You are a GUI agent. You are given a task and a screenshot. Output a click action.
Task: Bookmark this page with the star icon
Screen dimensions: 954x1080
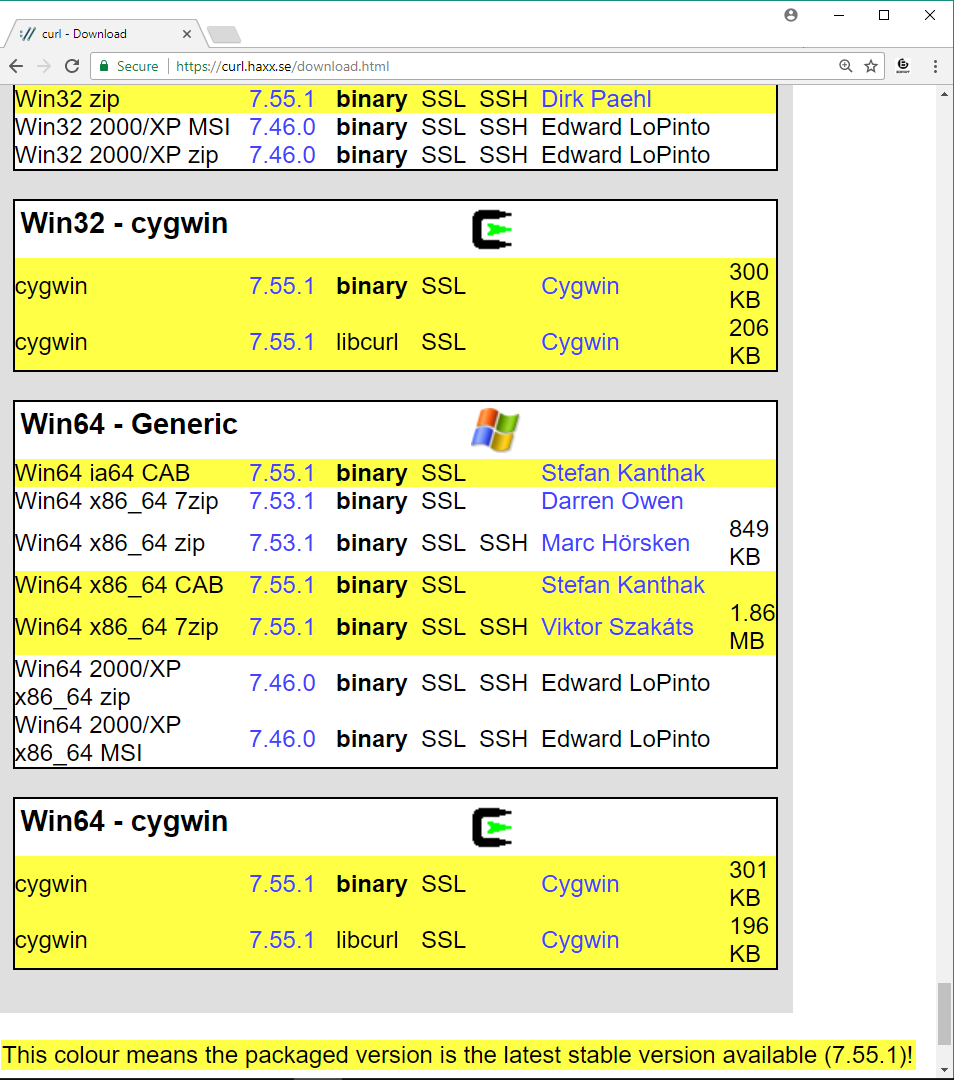[871, 66]
